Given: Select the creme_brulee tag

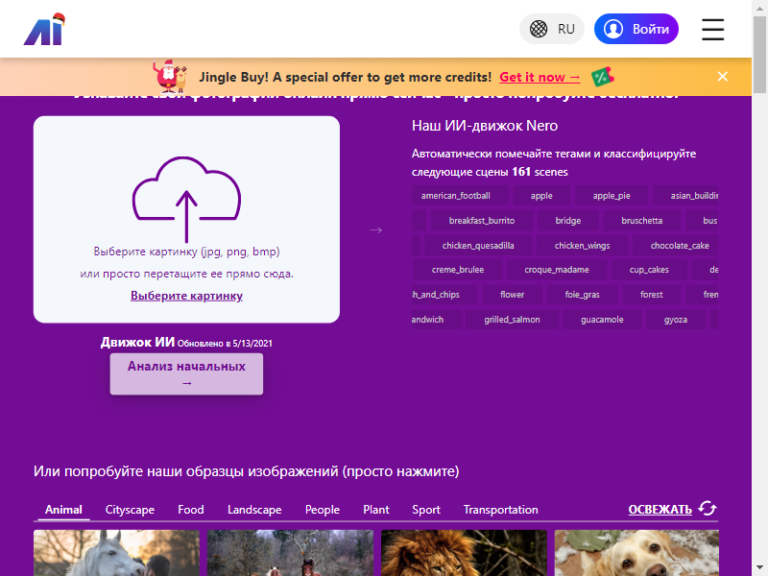Looking at the screenshot, I should click(x=458, y=269).
